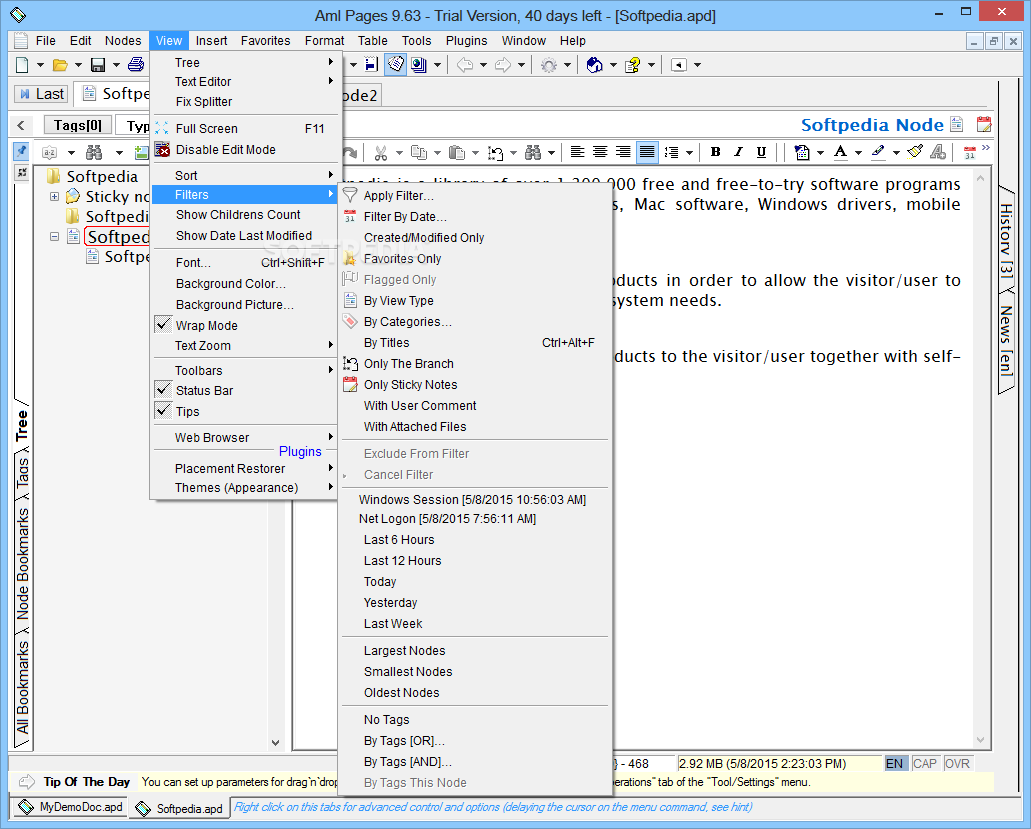Click the forward navigation arrow icon
Viewport: 1031px width, 829px height.
coord(503,64)
